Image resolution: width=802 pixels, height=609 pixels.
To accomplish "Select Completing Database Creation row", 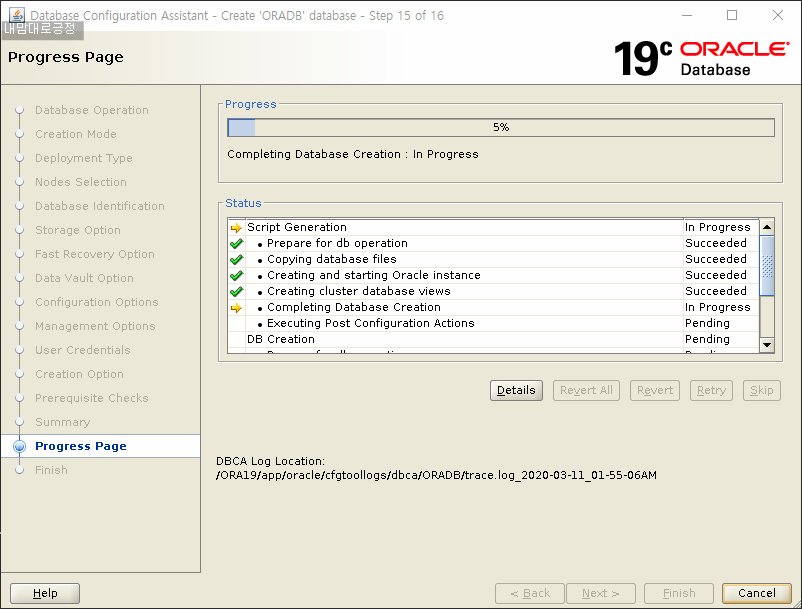I will [x=493, y=307].
